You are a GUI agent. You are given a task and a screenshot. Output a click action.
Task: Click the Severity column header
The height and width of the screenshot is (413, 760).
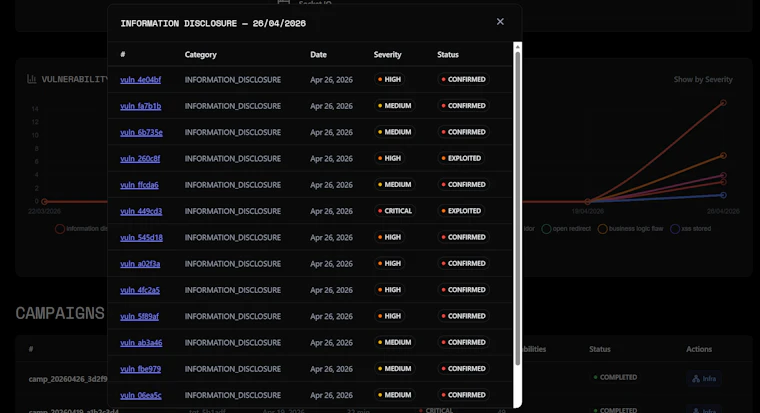[387, 55]
